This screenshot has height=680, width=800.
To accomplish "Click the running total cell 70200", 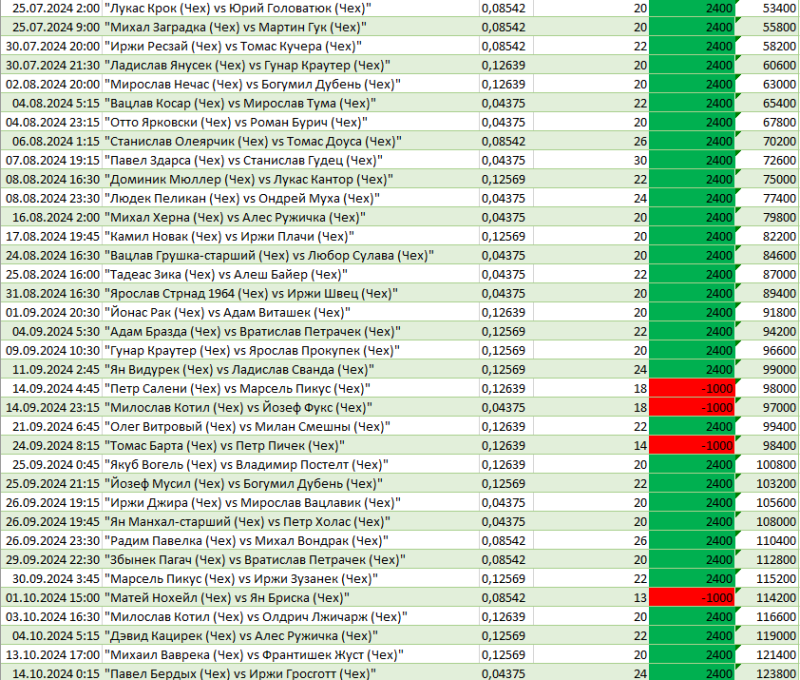I will coord(777,141).
